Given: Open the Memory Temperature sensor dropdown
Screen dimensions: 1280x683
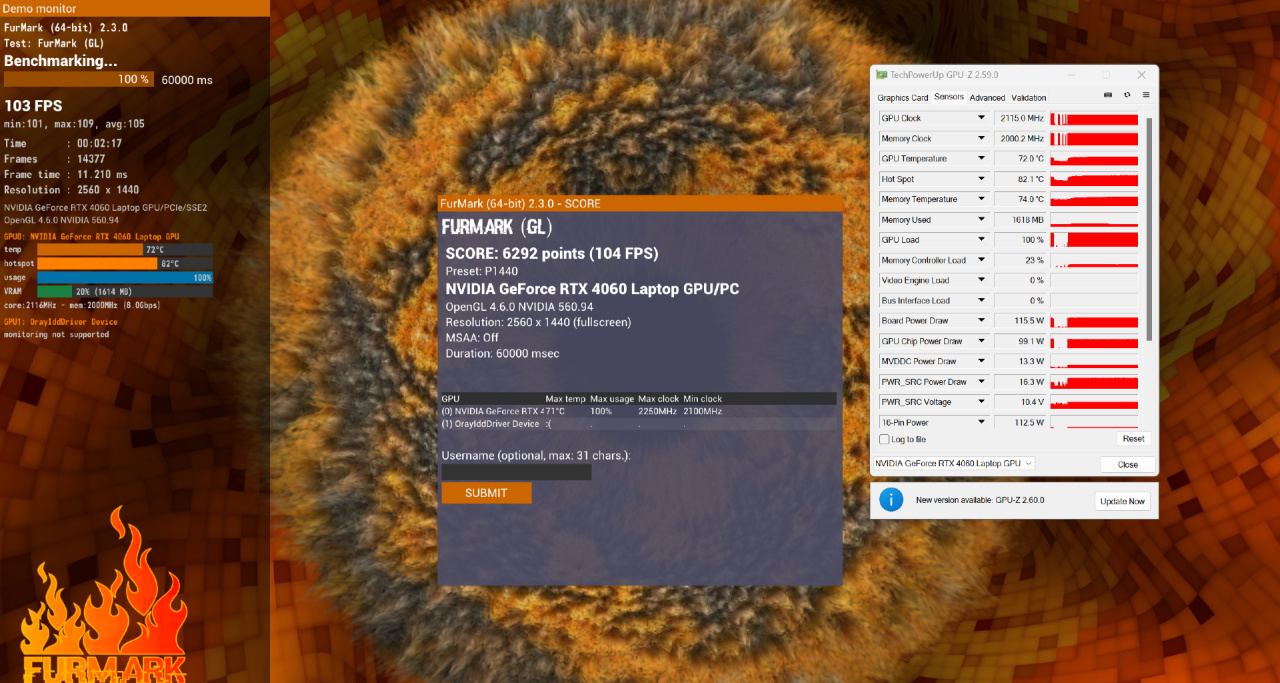Looking at the screenshot, I should pyautogui.click(x=982, y=199).
